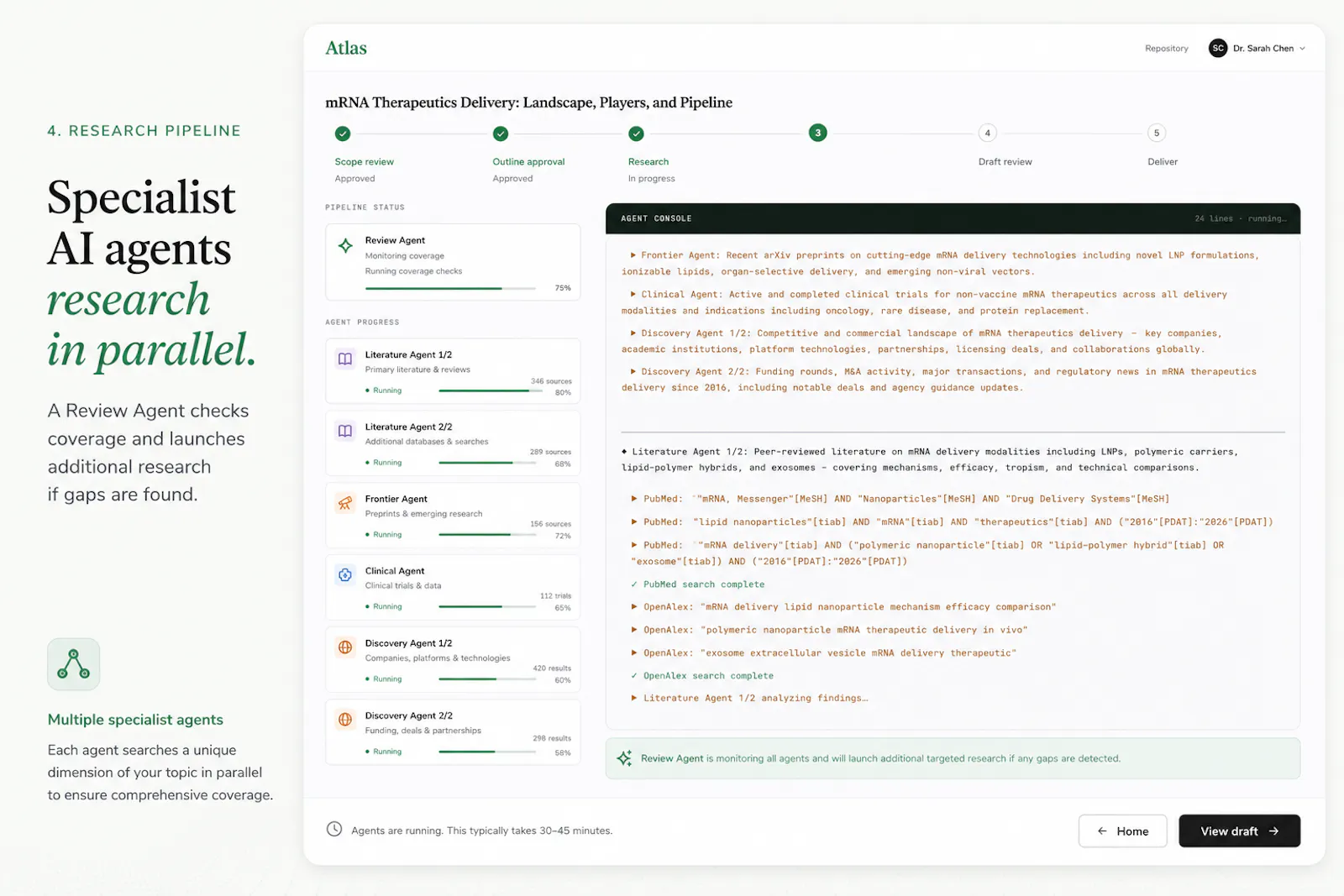Open the Dr. Sarah Chen account dropdown
This screenshot has width=1344, height=896.
[1257, 48]
